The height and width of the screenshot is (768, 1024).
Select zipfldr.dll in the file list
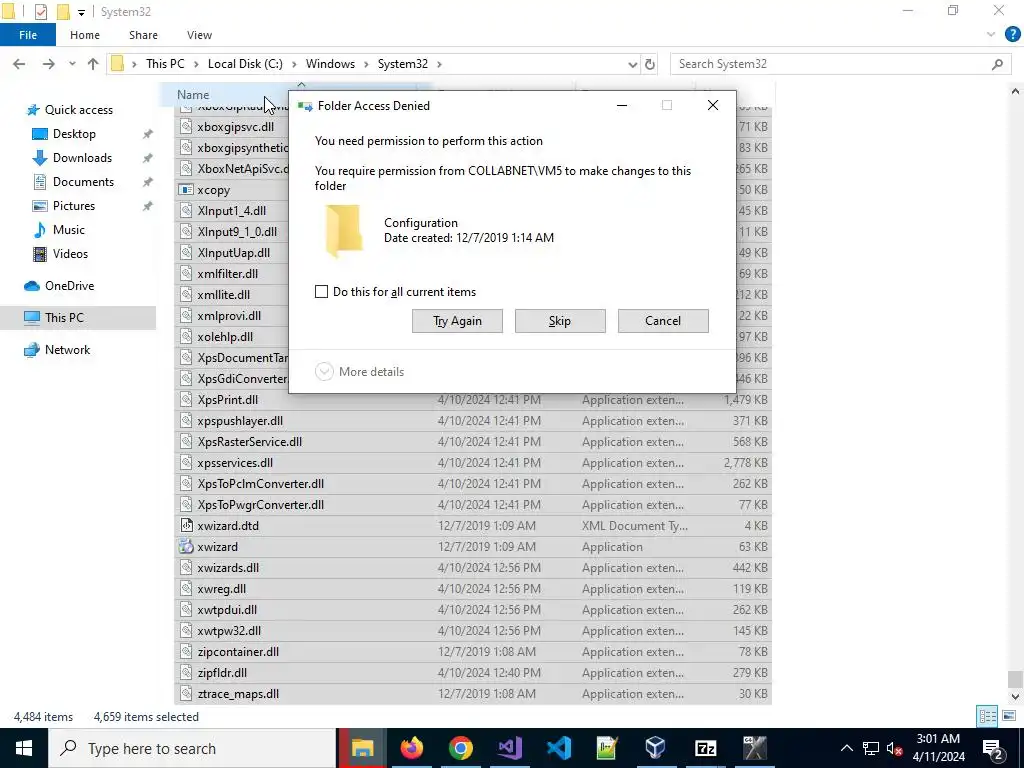[222, 673]
